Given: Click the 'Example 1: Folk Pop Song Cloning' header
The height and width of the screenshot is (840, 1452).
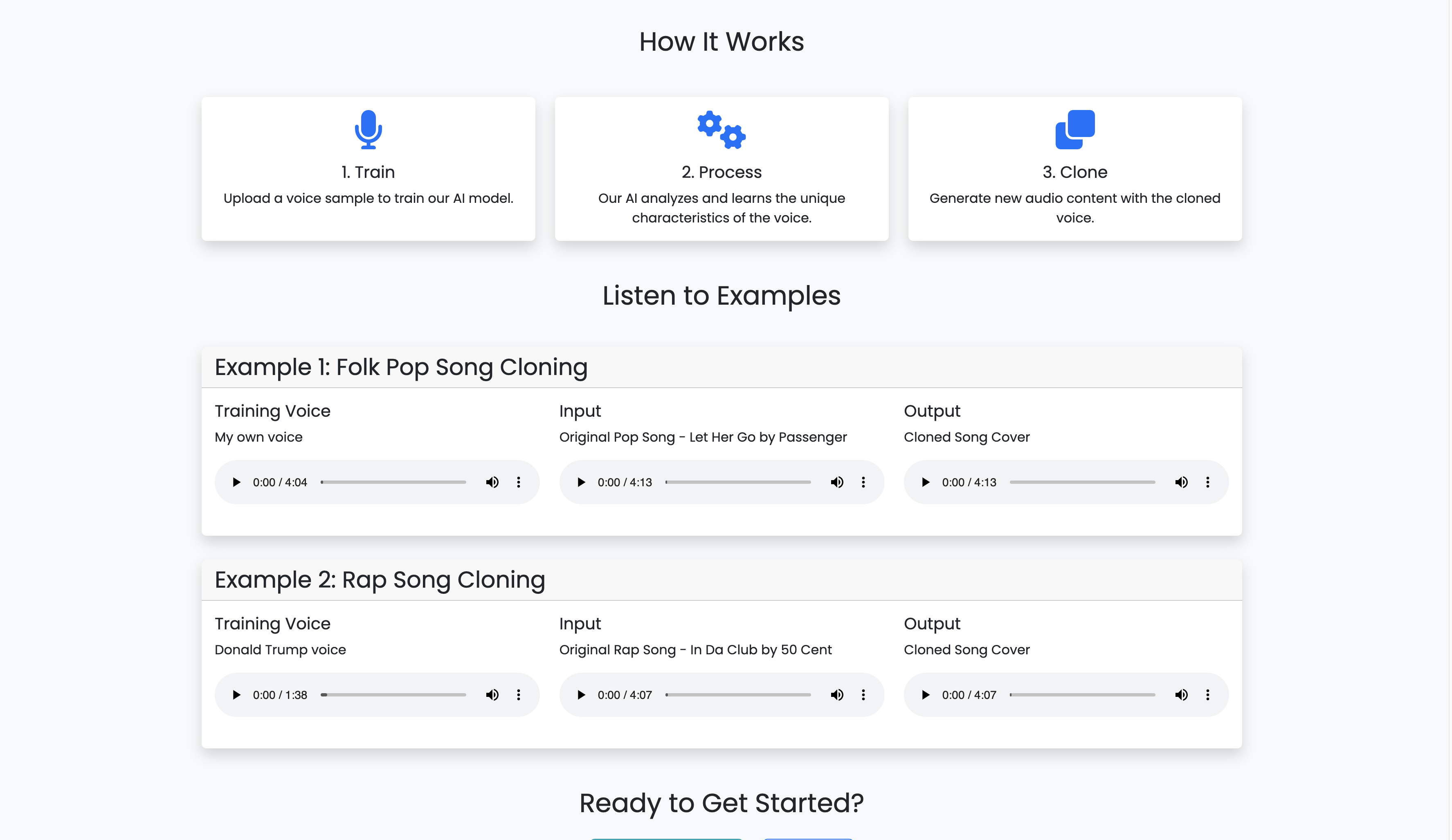Looking at the screenshot, I should click(x=401, y=368).
